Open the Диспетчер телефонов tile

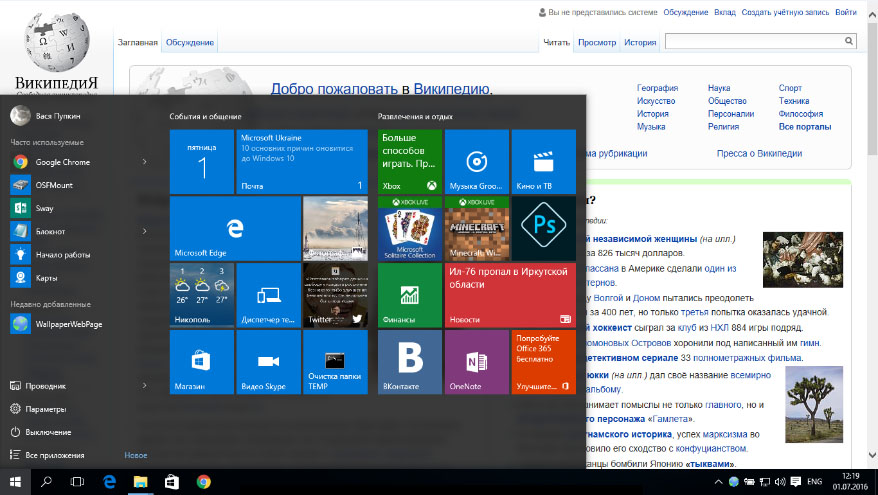click(x=268, y=295)
